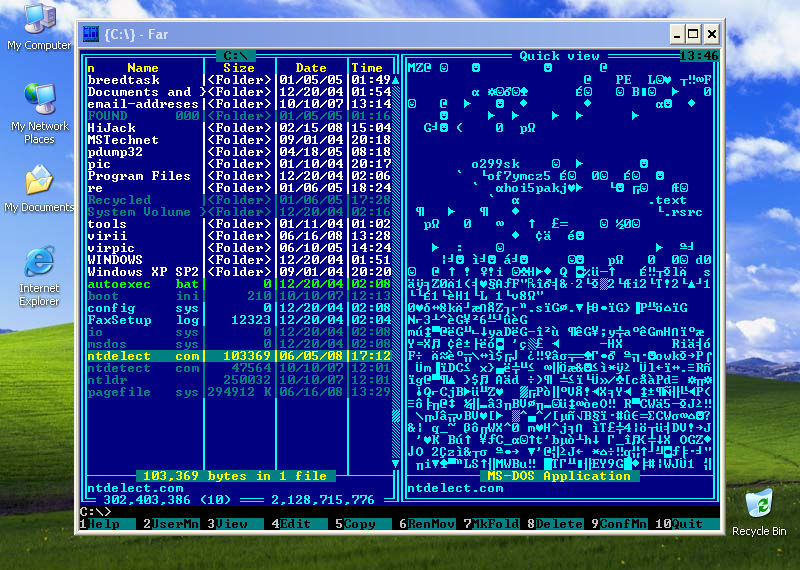
Task: Select the highlighted ntdelect com row
Action: (239, 356)
